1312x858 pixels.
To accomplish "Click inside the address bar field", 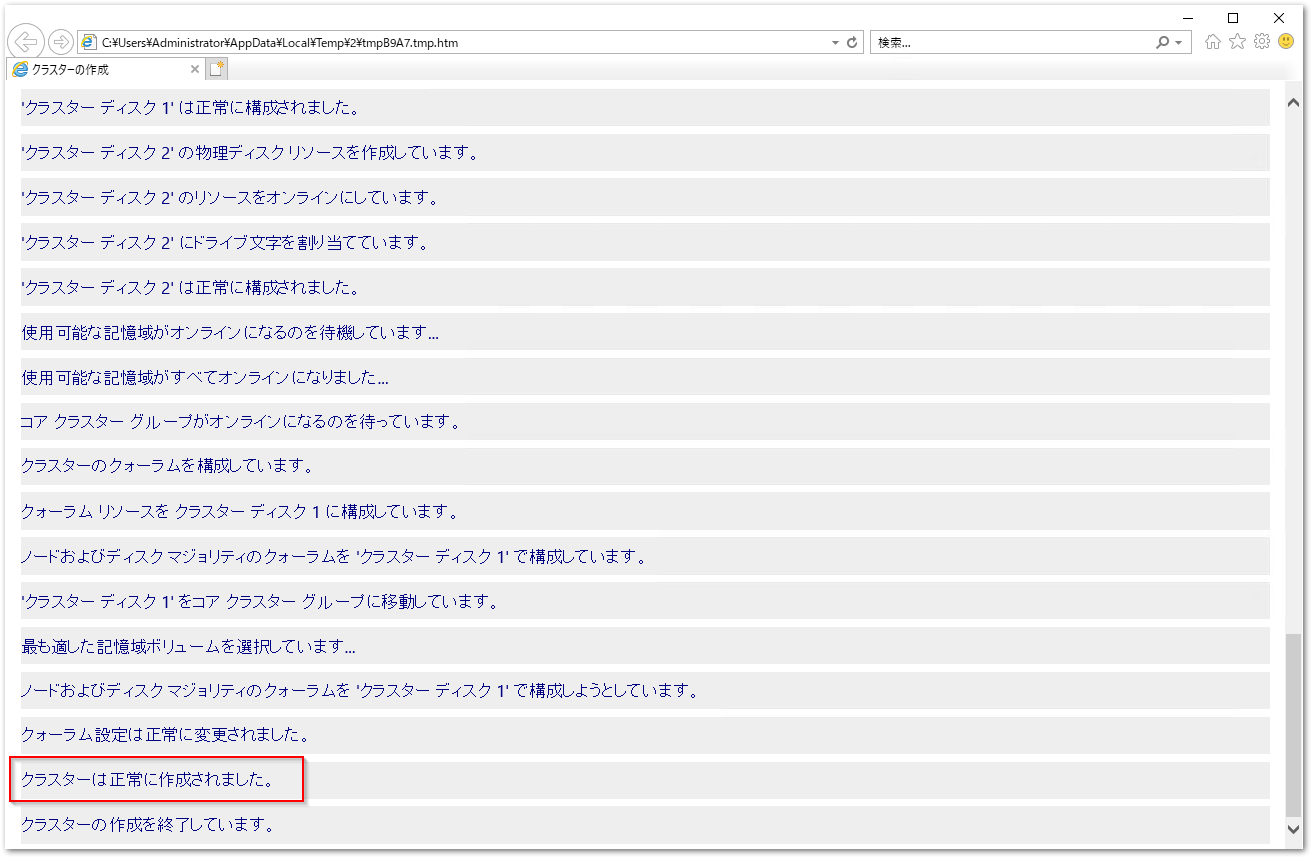I will tap(400, 41).
